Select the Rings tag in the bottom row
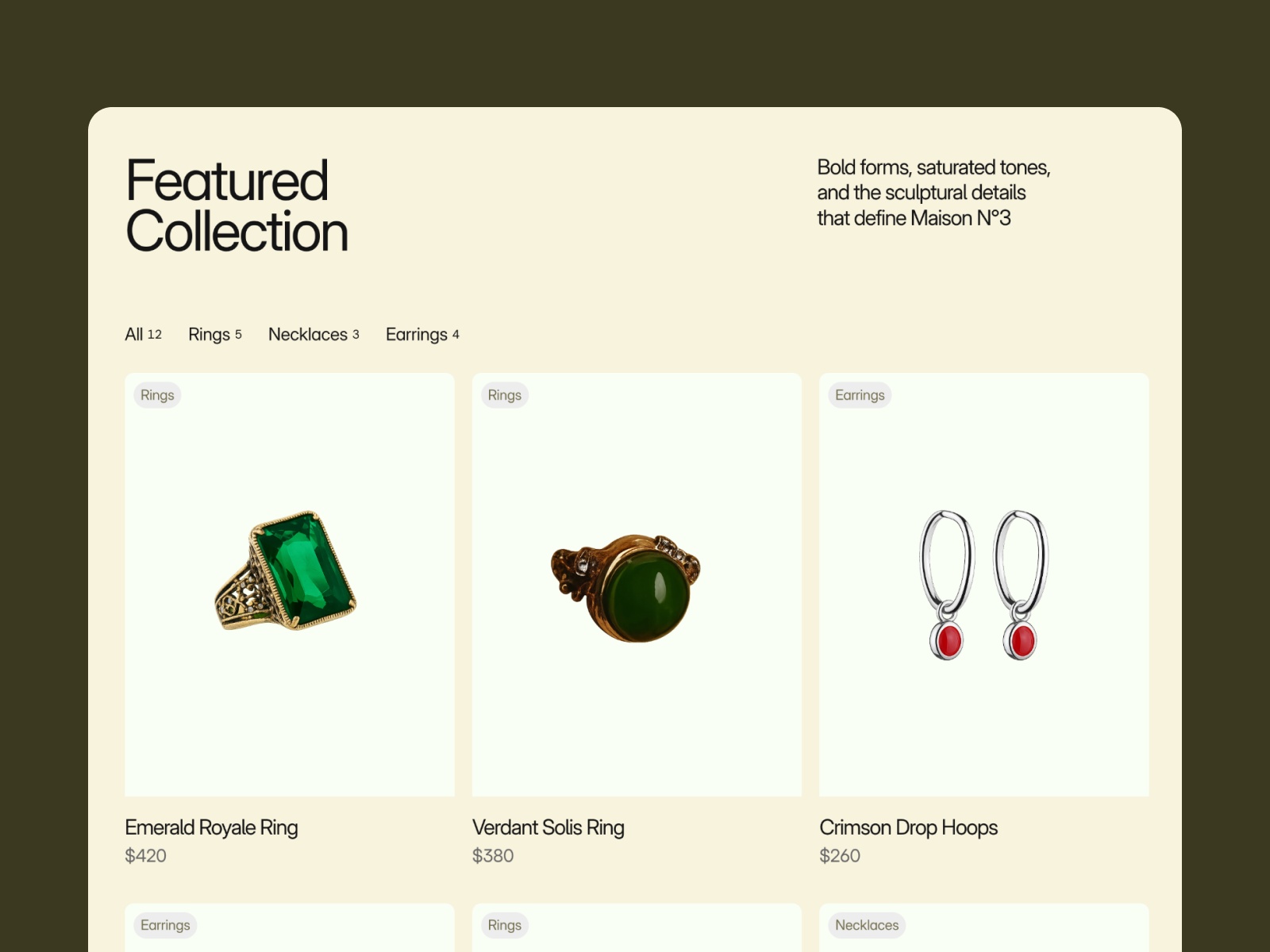 pyautogui.click(x=505, y=925)
